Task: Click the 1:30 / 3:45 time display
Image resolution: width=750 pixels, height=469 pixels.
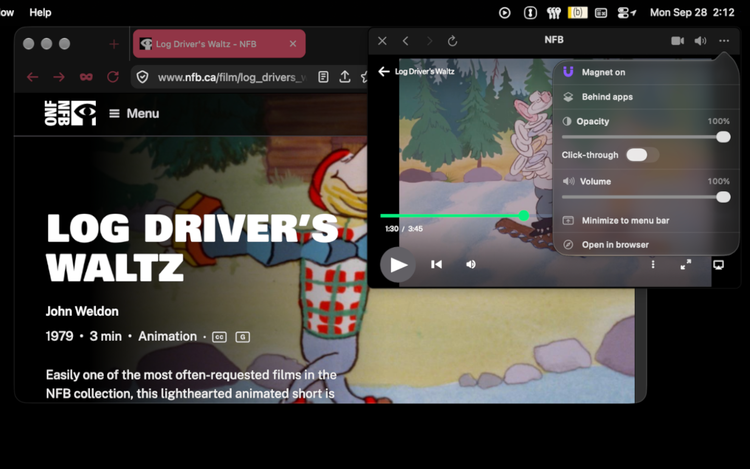Action: coord(404,229)
